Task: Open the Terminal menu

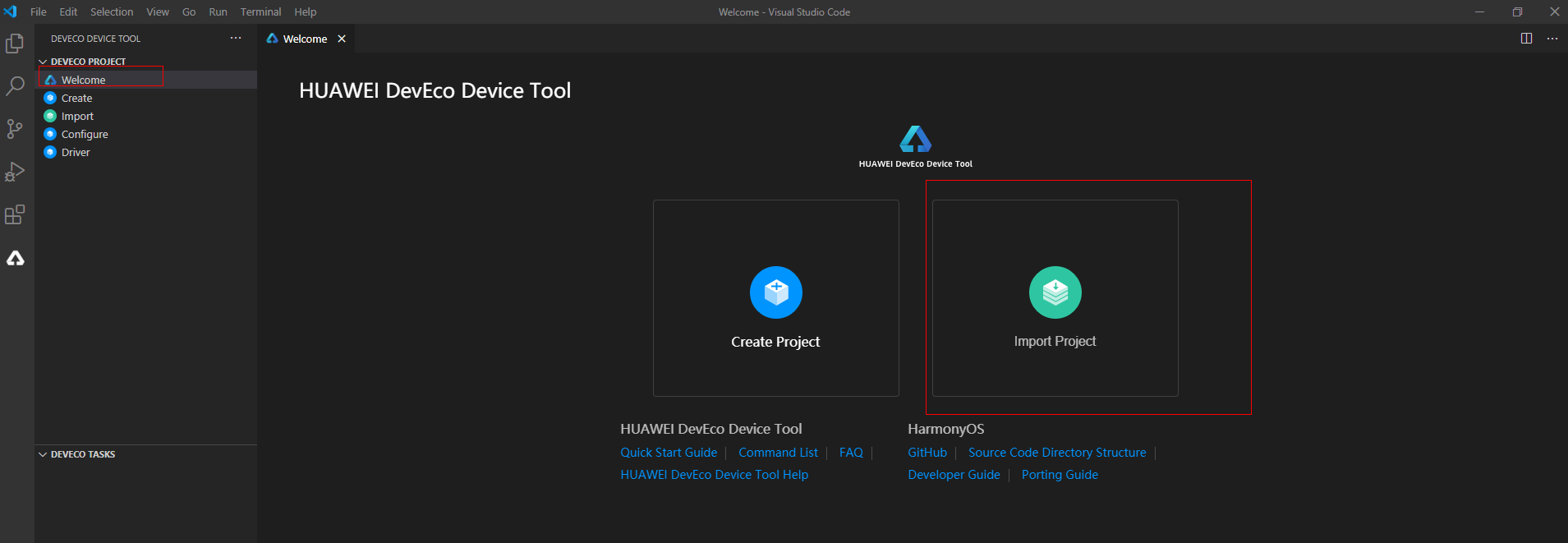Action: pos(260,12)
